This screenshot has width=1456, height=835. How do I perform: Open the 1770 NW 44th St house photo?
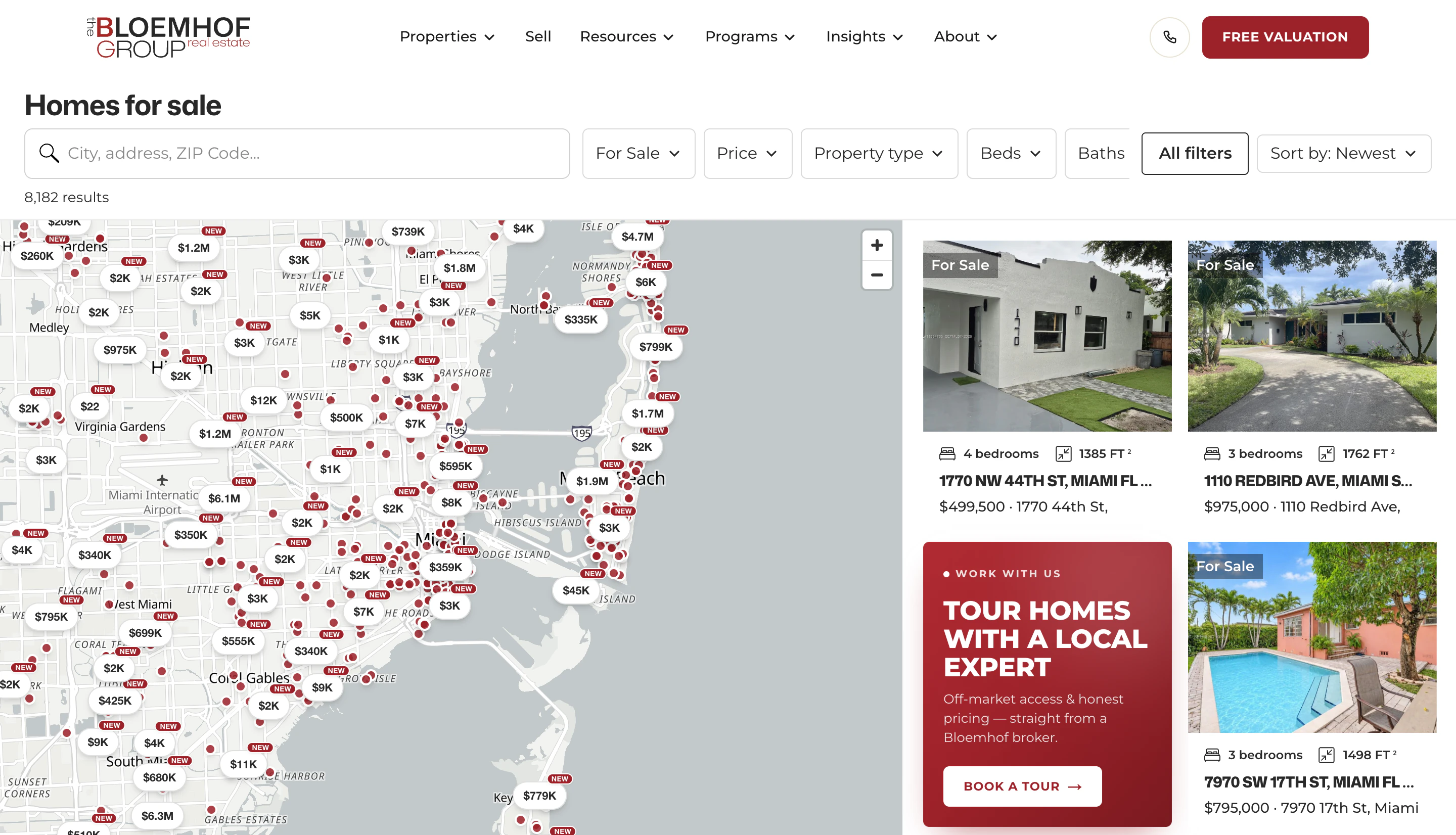pyautogui.click(x=1047, y=336)
